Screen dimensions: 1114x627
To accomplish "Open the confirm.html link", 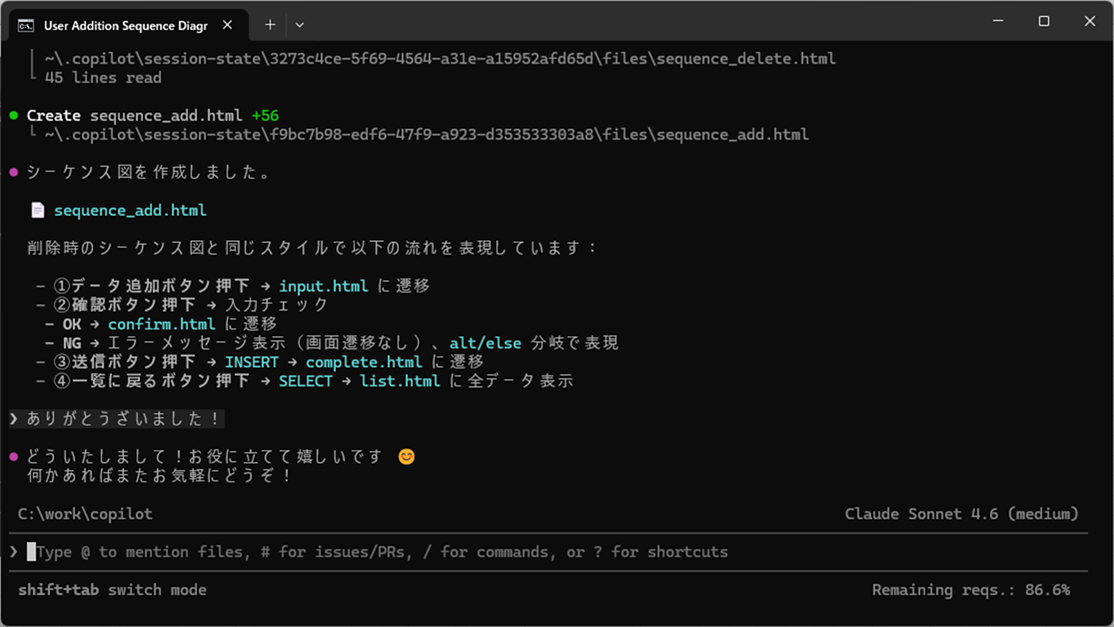I will (162, 323).
